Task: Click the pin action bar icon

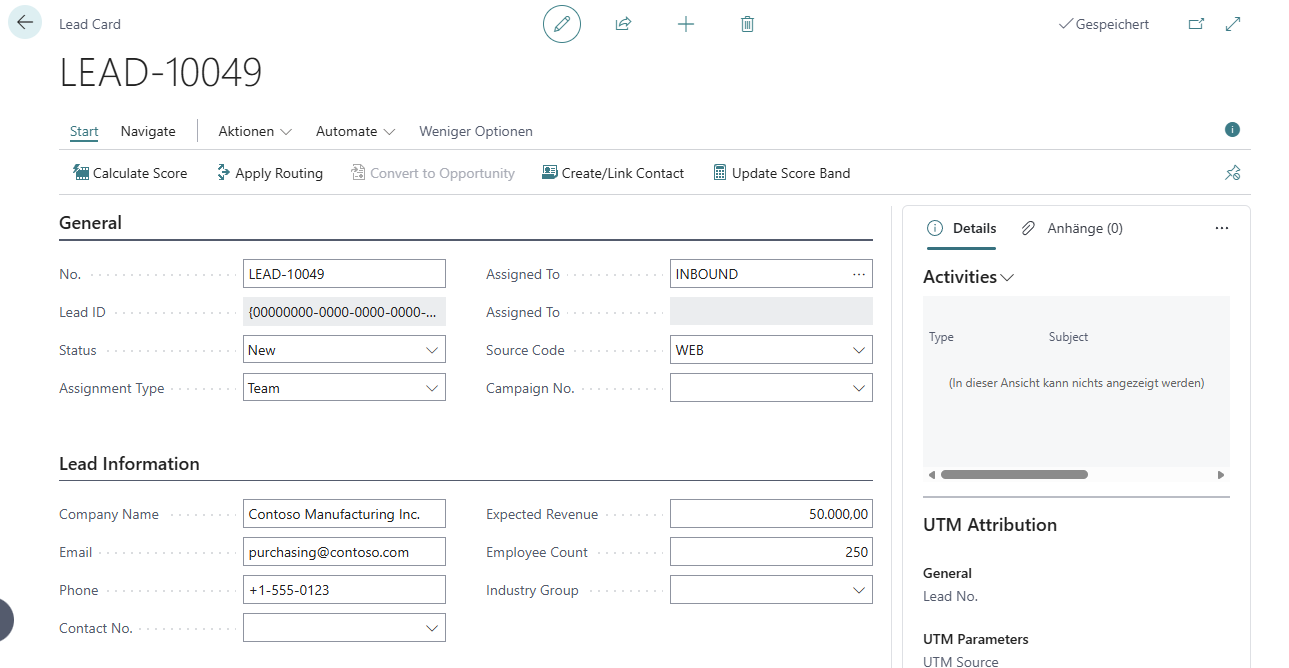Action: coord(1232,173)
